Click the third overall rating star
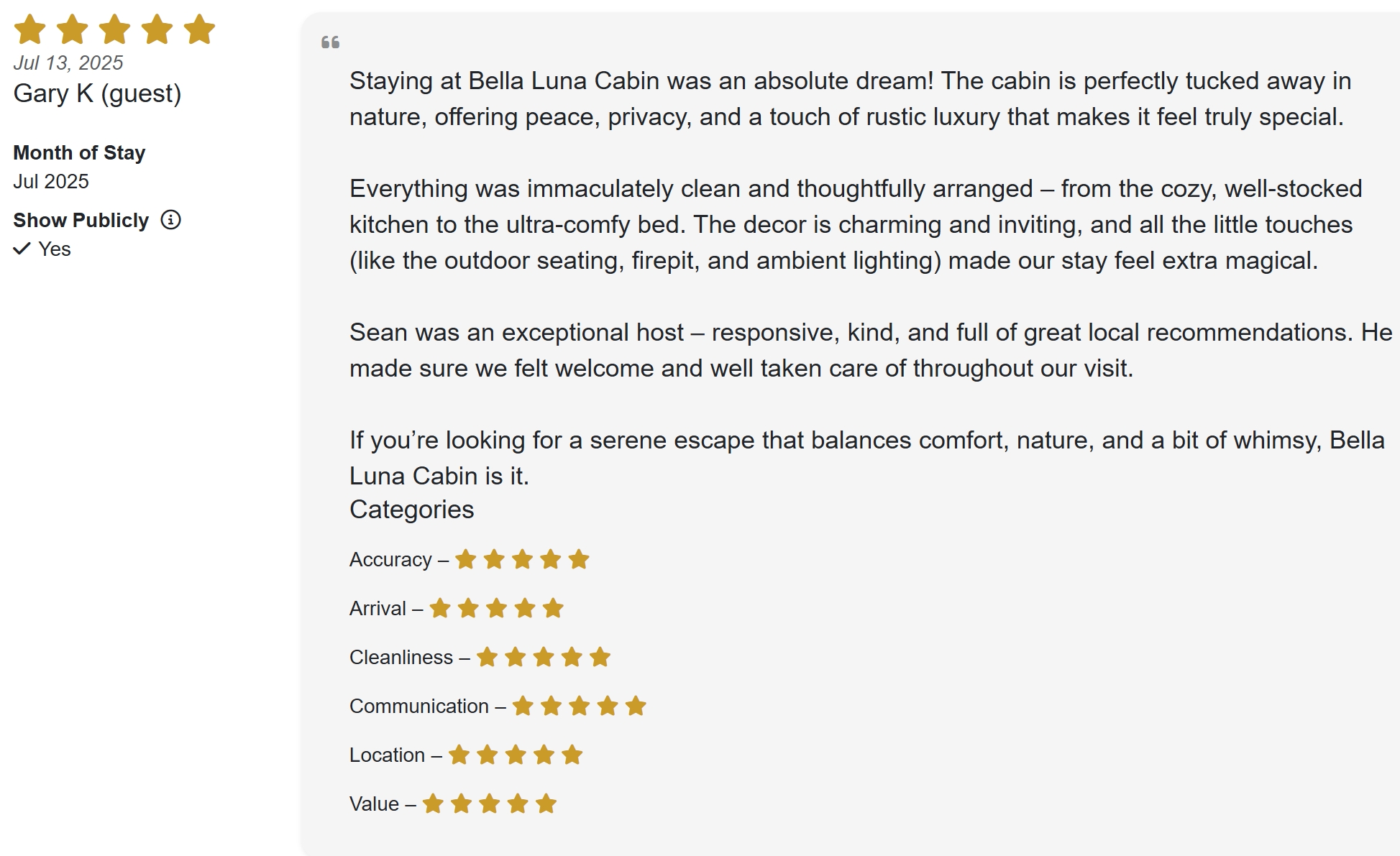1400x856 pixels. [114, 29]
